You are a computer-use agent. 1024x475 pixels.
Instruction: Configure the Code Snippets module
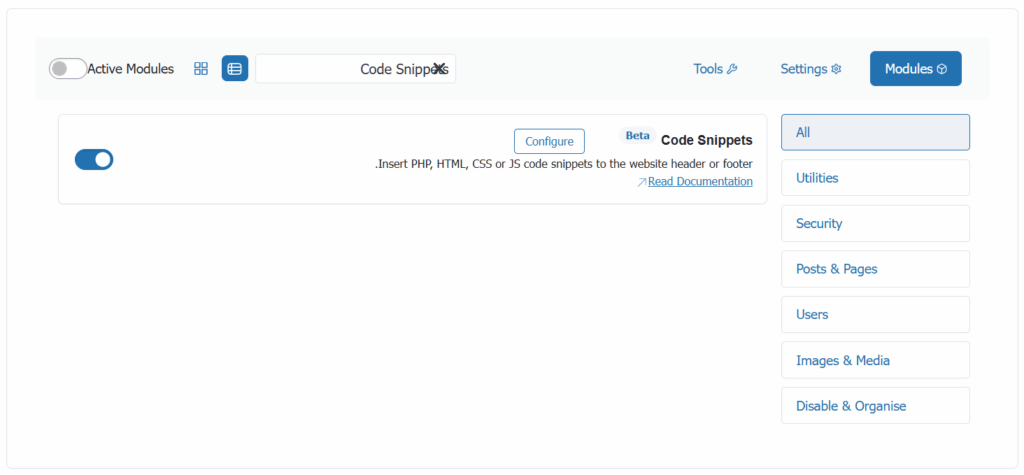point(549,141)
